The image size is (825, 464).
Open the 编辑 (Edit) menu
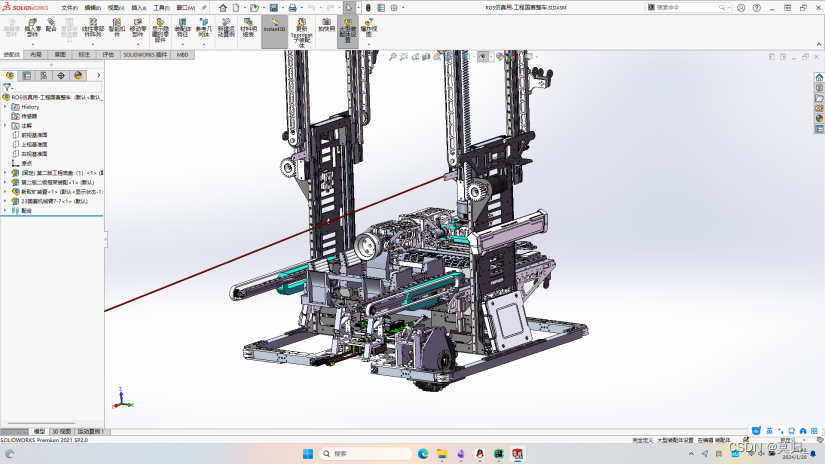(93, 8)
